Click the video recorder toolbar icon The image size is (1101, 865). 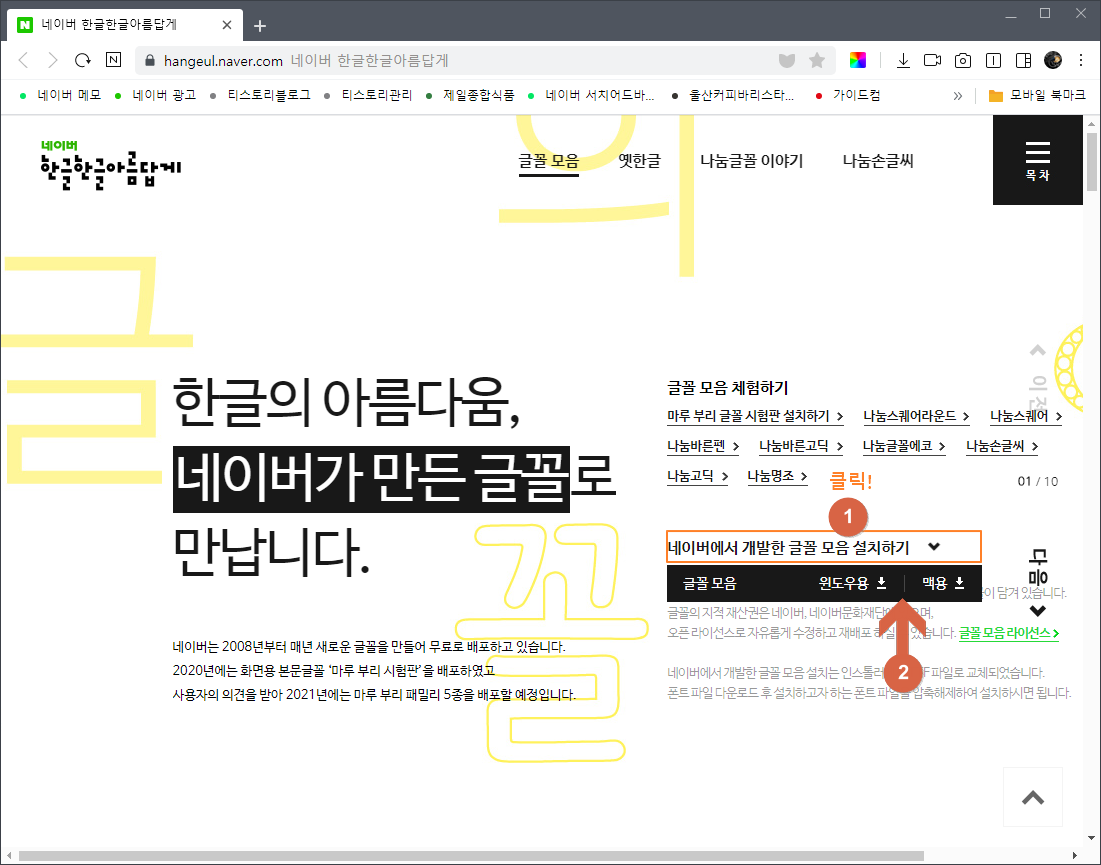point(932,60)
